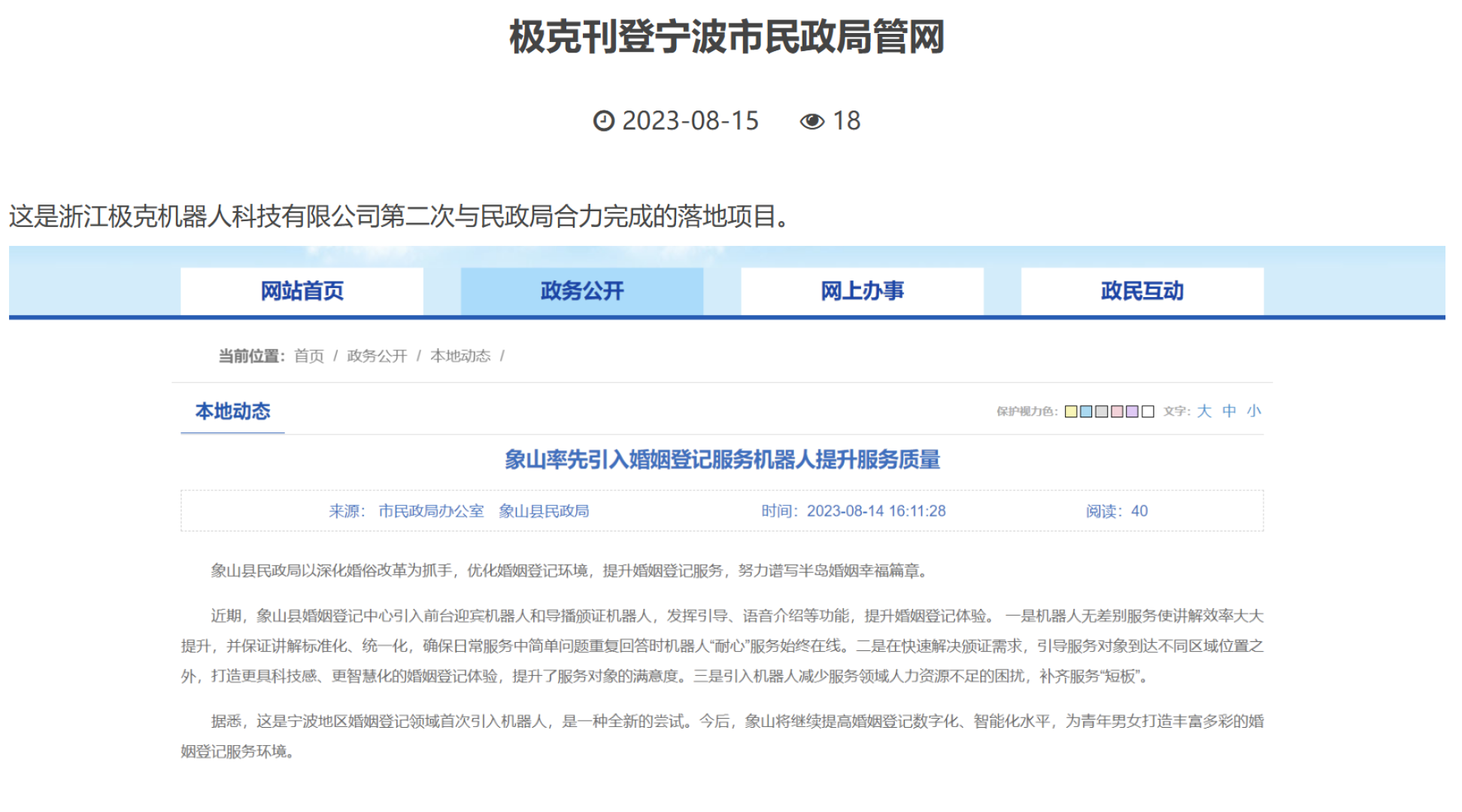Click the clock icon beside 2023-08-15
Image resolution: width=1462 pixels, height=812 pixels.
[x=604, y=121]
